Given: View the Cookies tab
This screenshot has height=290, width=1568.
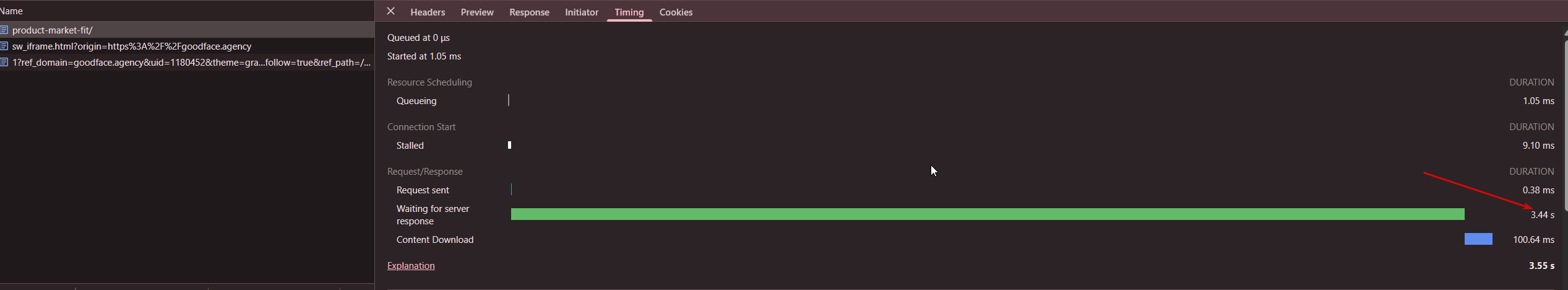Looking at the screenshot, I should point(676,12).
